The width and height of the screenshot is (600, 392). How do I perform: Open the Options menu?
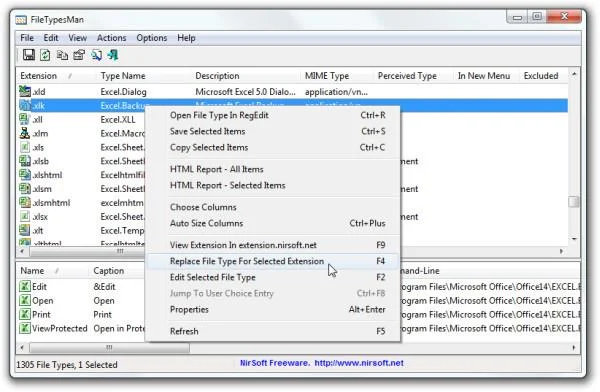point(152,38)
